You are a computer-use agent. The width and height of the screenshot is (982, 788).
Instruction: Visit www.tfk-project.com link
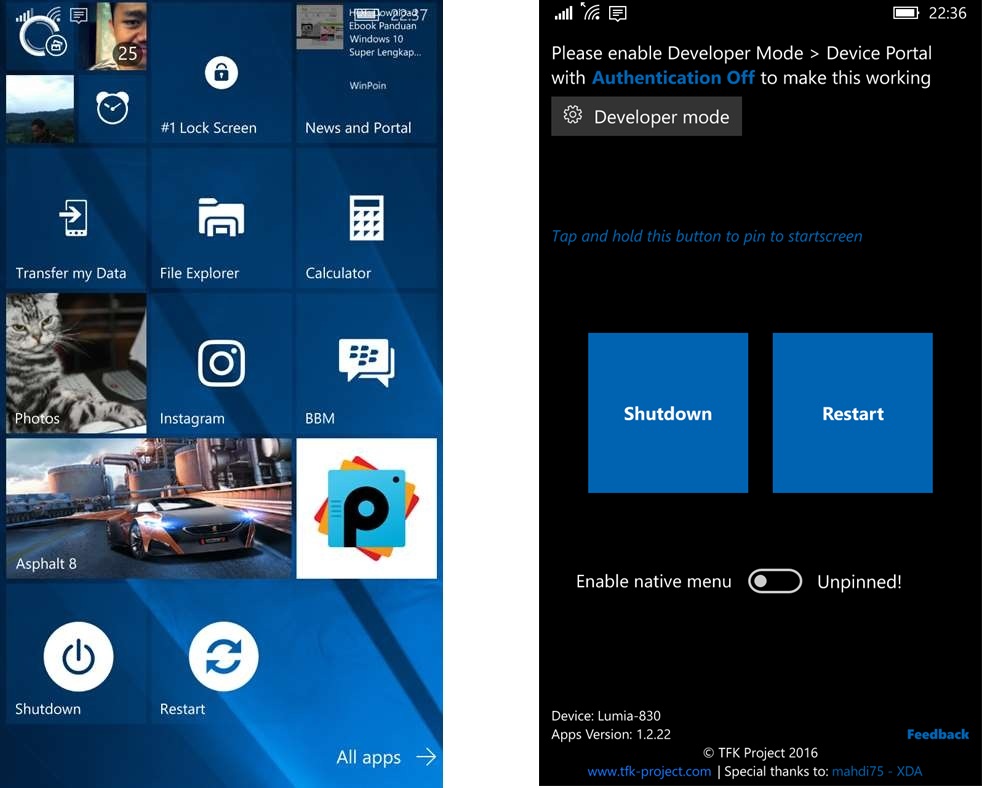coord(649,771)
